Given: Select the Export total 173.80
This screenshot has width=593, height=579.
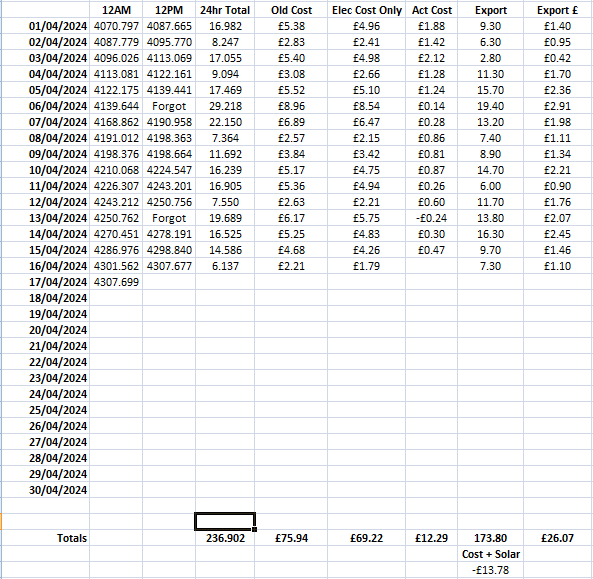Looking at the screenshot, I should [x=491, y=538].
